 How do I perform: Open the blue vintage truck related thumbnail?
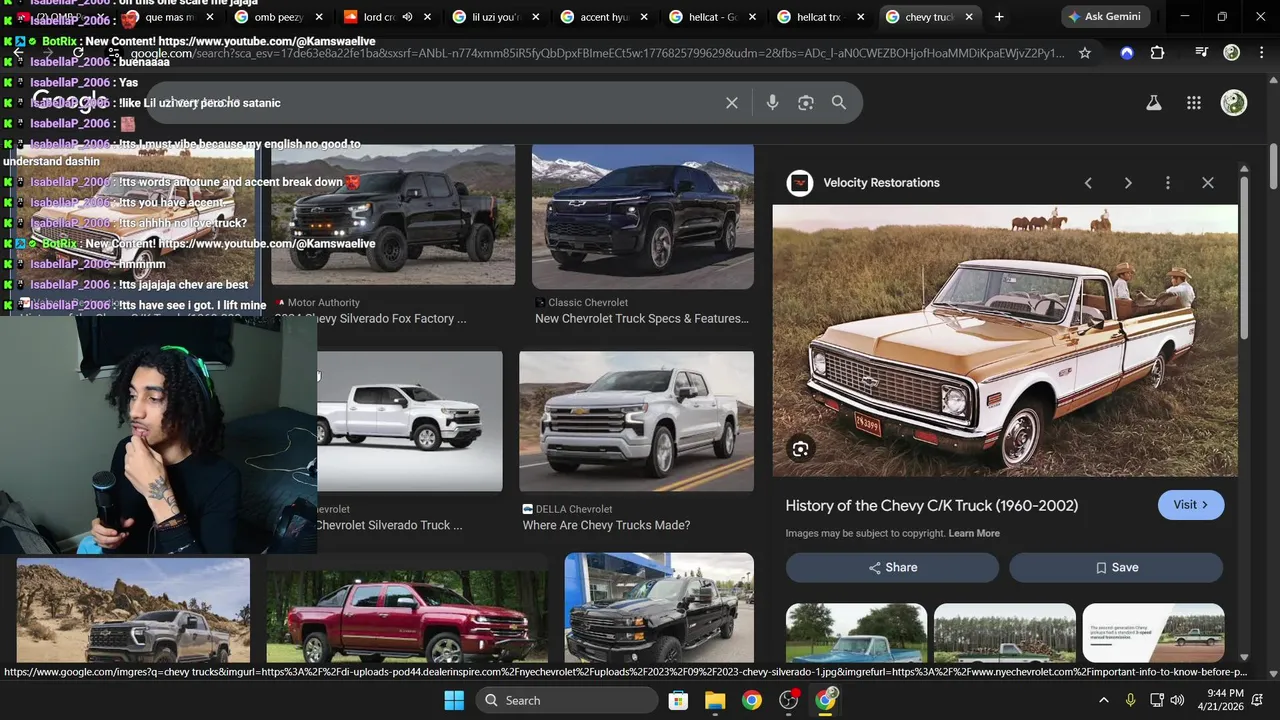coord(856,632)
